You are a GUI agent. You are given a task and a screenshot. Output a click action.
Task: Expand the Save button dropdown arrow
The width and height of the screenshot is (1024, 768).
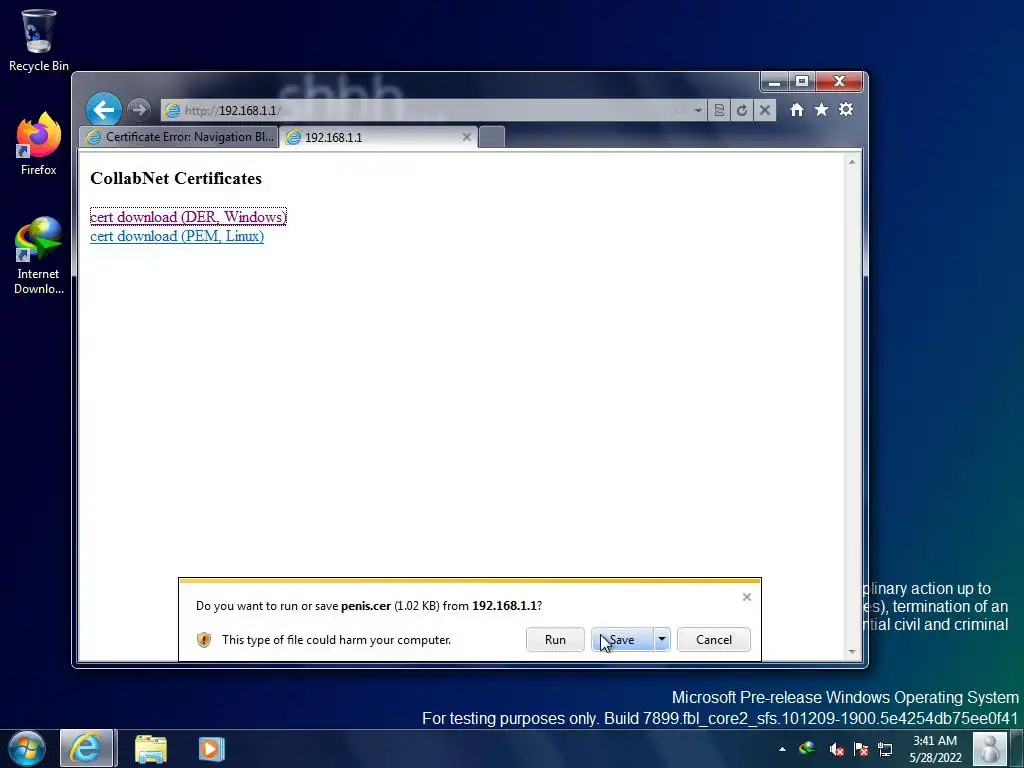[x=662, y=639]
